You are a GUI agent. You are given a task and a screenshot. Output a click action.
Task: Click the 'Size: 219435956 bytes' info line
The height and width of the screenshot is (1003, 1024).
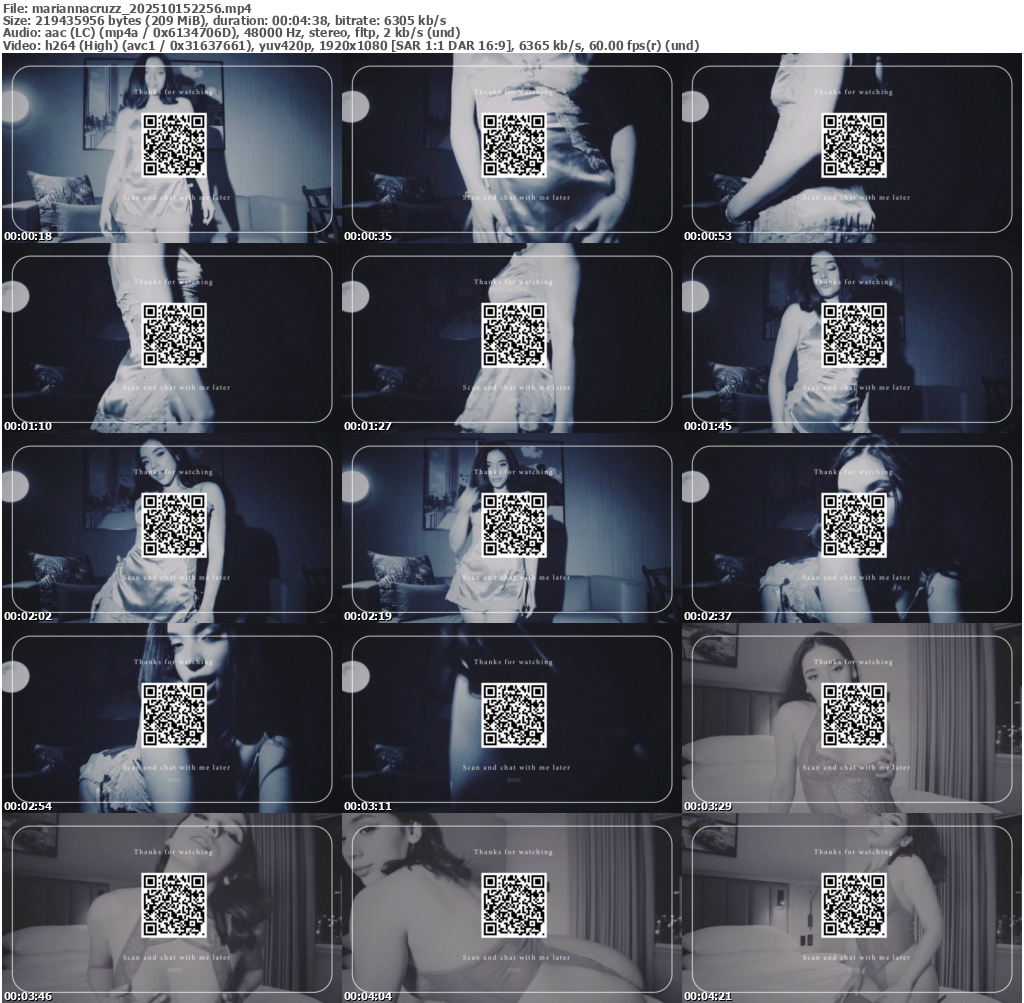point(225,20)
